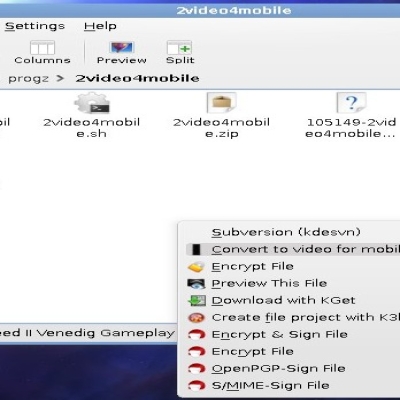
Task: Switch to Columns view mode
Action: (x=42, y=52)
